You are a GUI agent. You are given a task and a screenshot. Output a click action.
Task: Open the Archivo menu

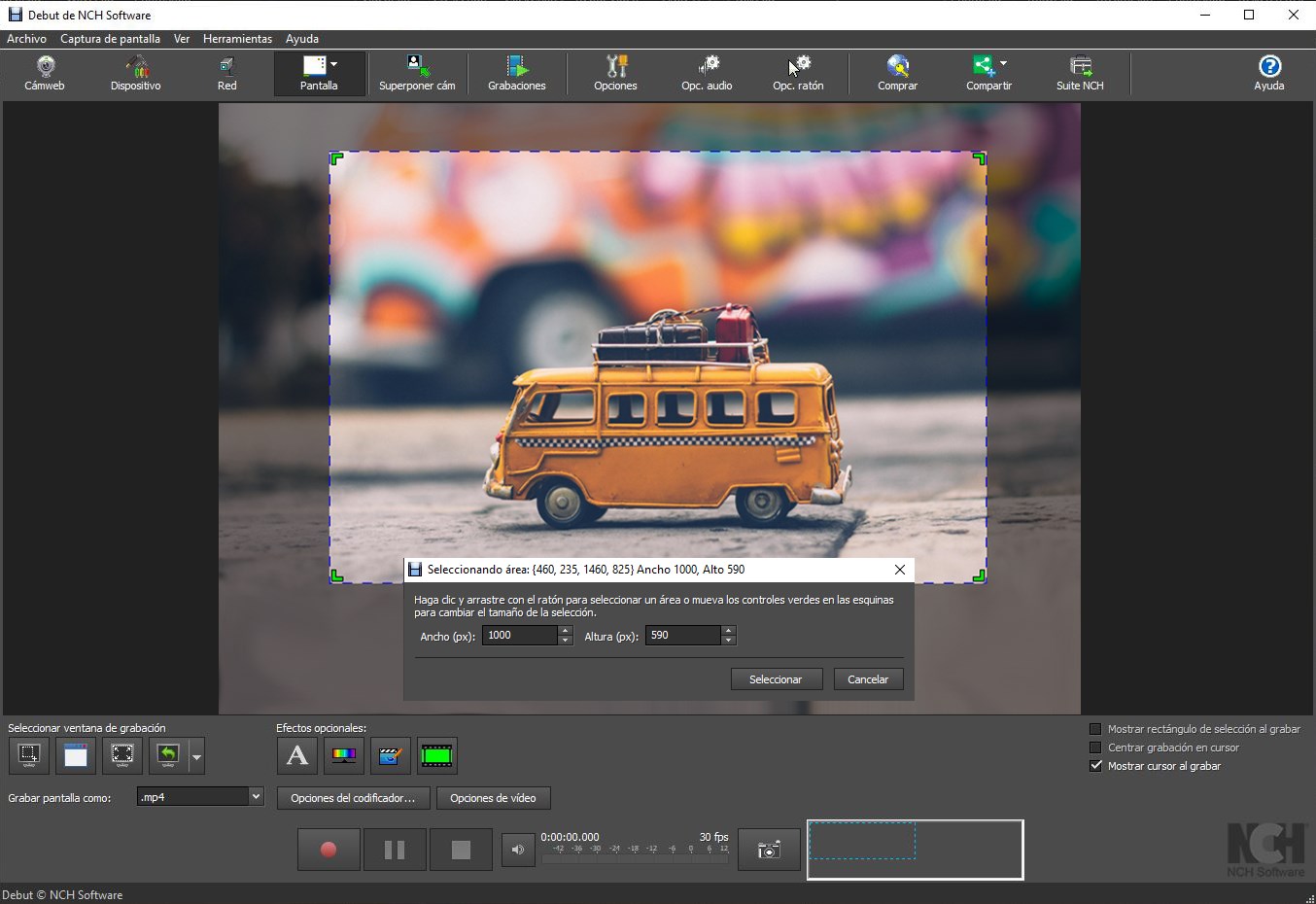pyautogui.click(x=26, y=39)
